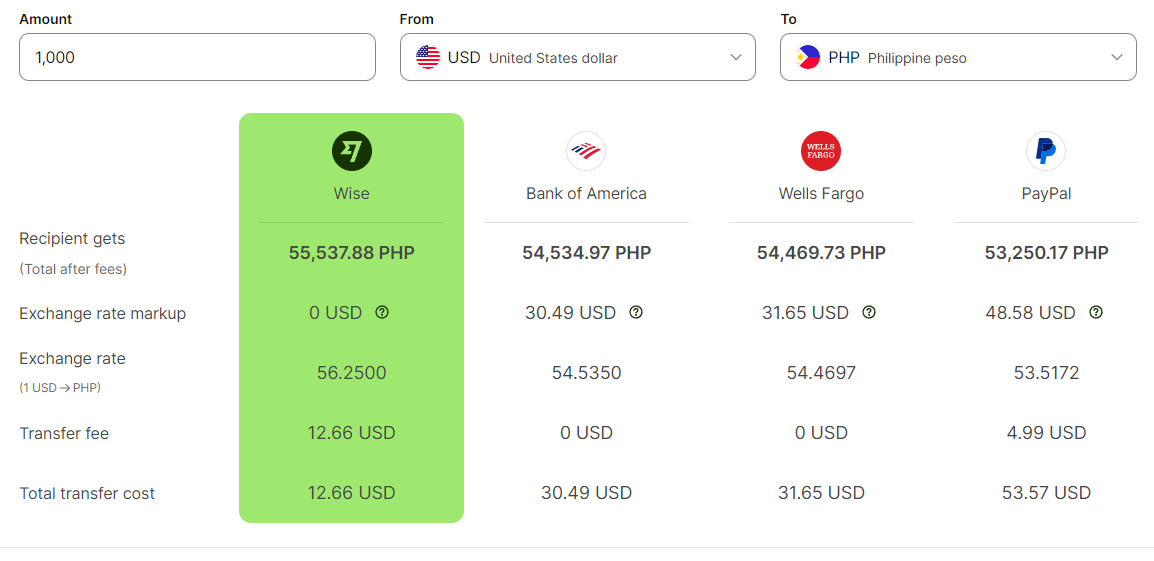Open the USD United States dollar selector
Image resolution: width=1154 pixels, height=561 pixels.
578,57
